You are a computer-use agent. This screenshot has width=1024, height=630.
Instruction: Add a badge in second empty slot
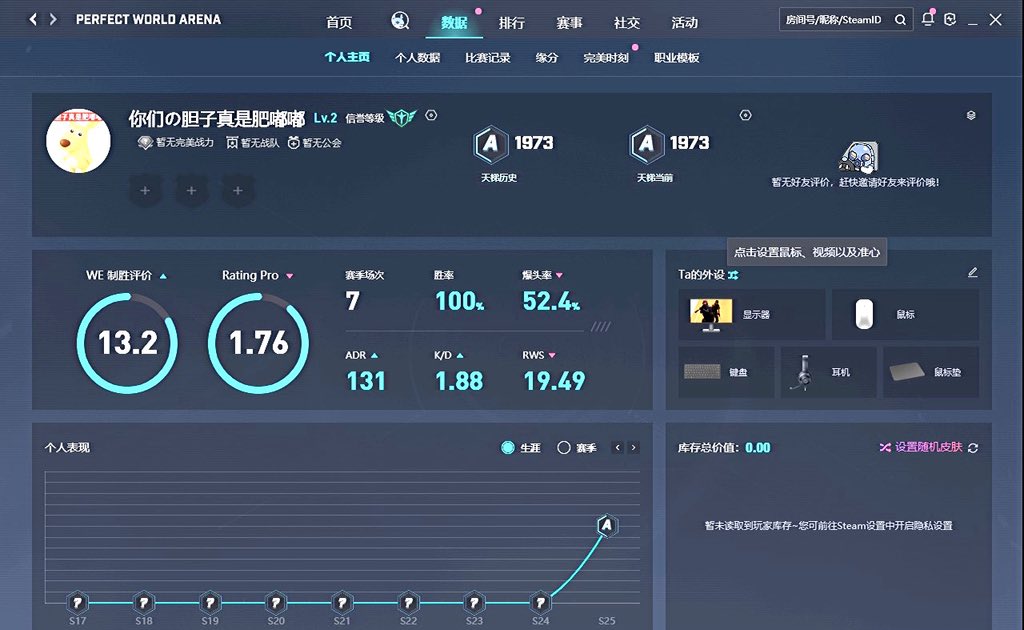pos(191,191)
